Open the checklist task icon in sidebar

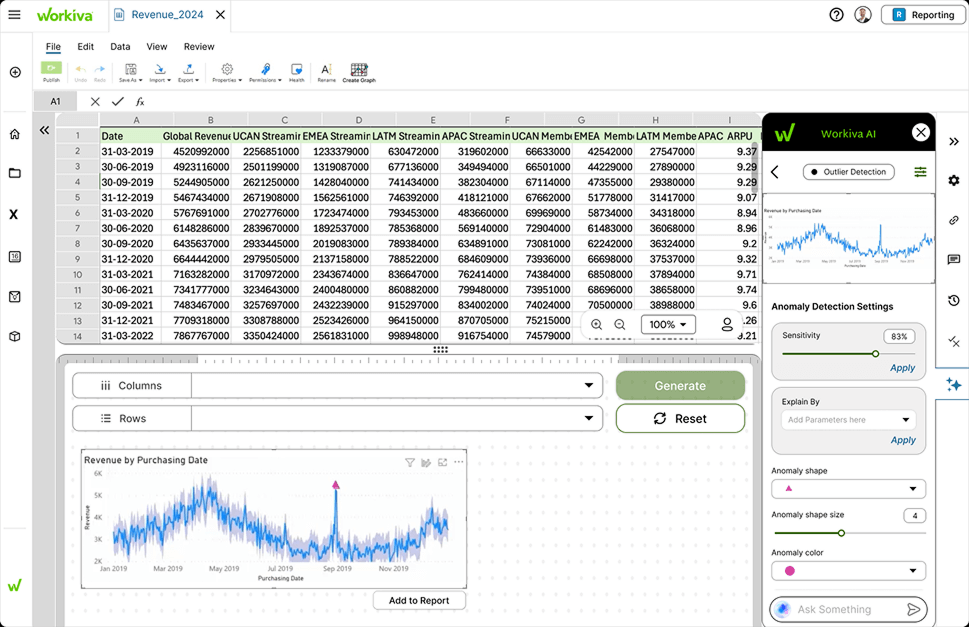click(15, 297)
